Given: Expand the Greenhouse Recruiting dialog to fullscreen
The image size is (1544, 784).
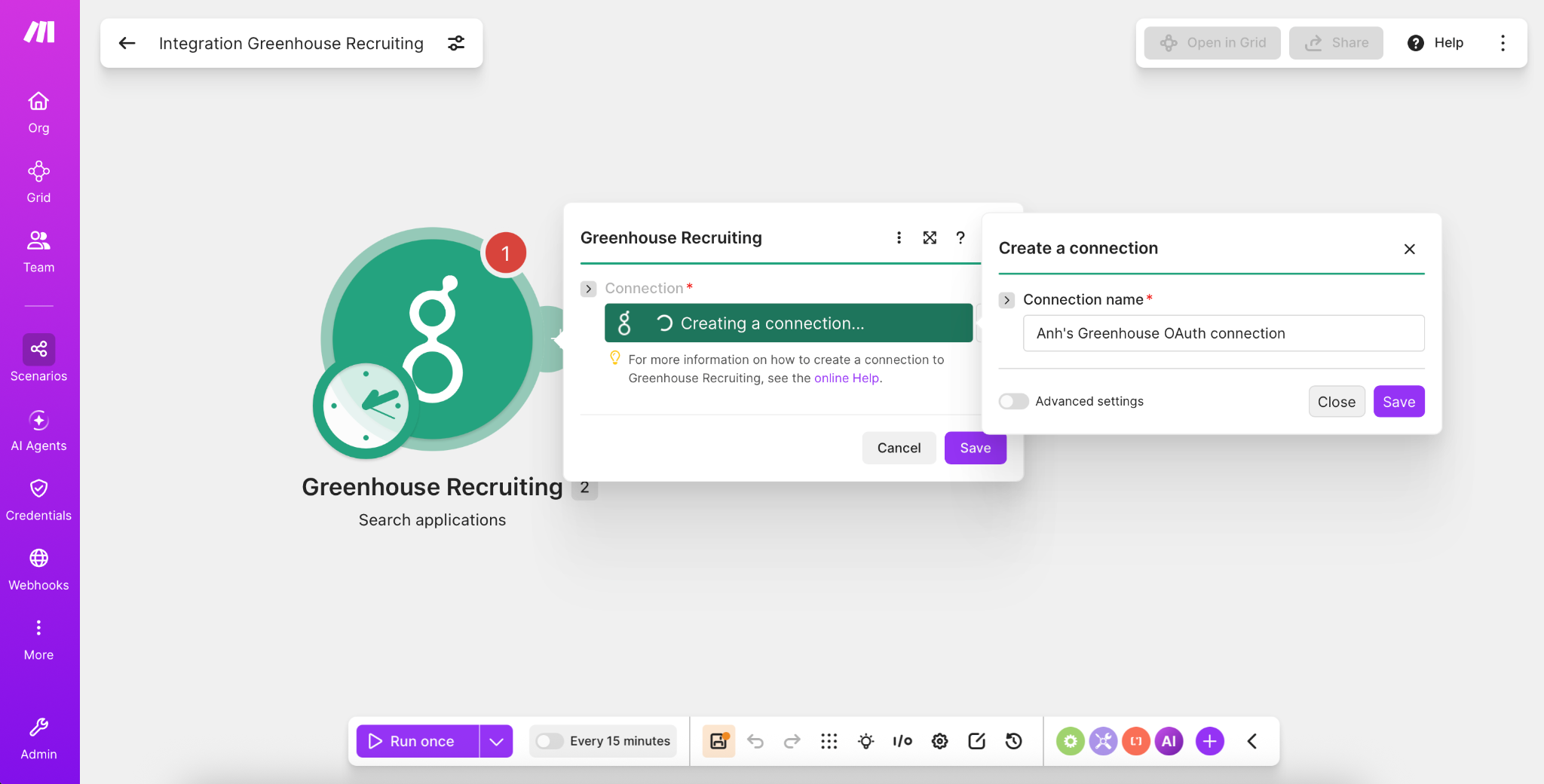Looking at the screenshot, I should tap(930, 237).
